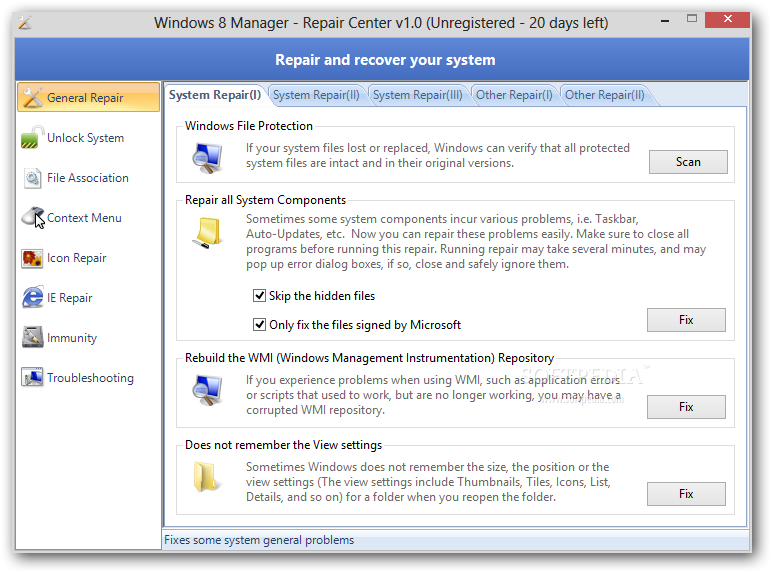Click status bar text 'Fixes some system general problems'
772x573 pixels.
click(x=259, y=540)
